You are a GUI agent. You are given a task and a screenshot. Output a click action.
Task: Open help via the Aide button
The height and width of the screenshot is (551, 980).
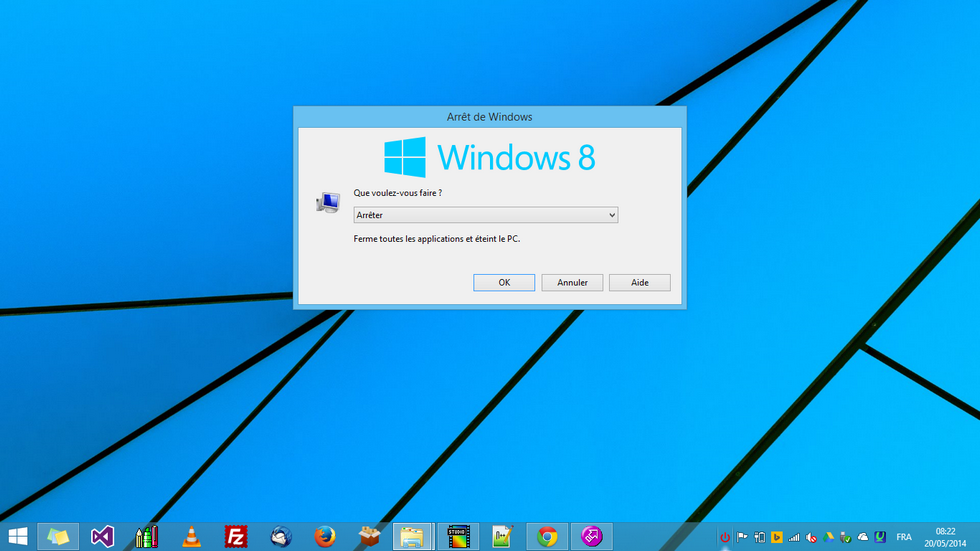[639, 282]
